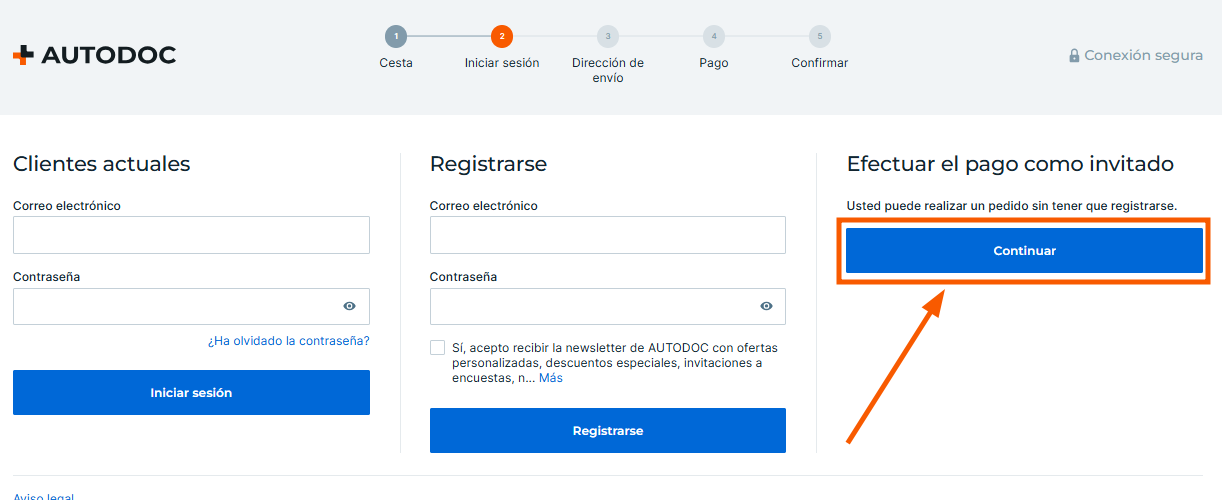Click the AUTODOC logo

click(94, 55)
